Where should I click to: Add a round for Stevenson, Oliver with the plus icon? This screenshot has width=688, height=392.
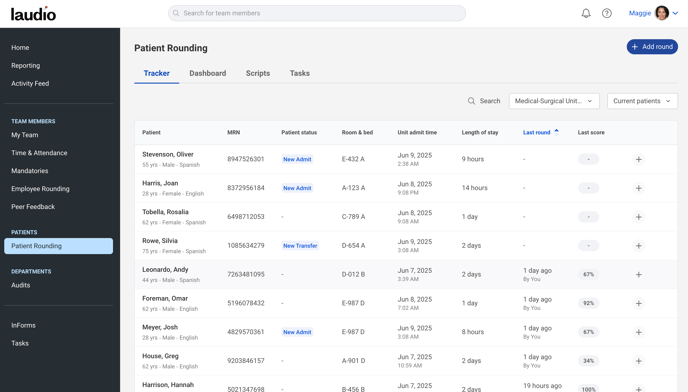639,159
